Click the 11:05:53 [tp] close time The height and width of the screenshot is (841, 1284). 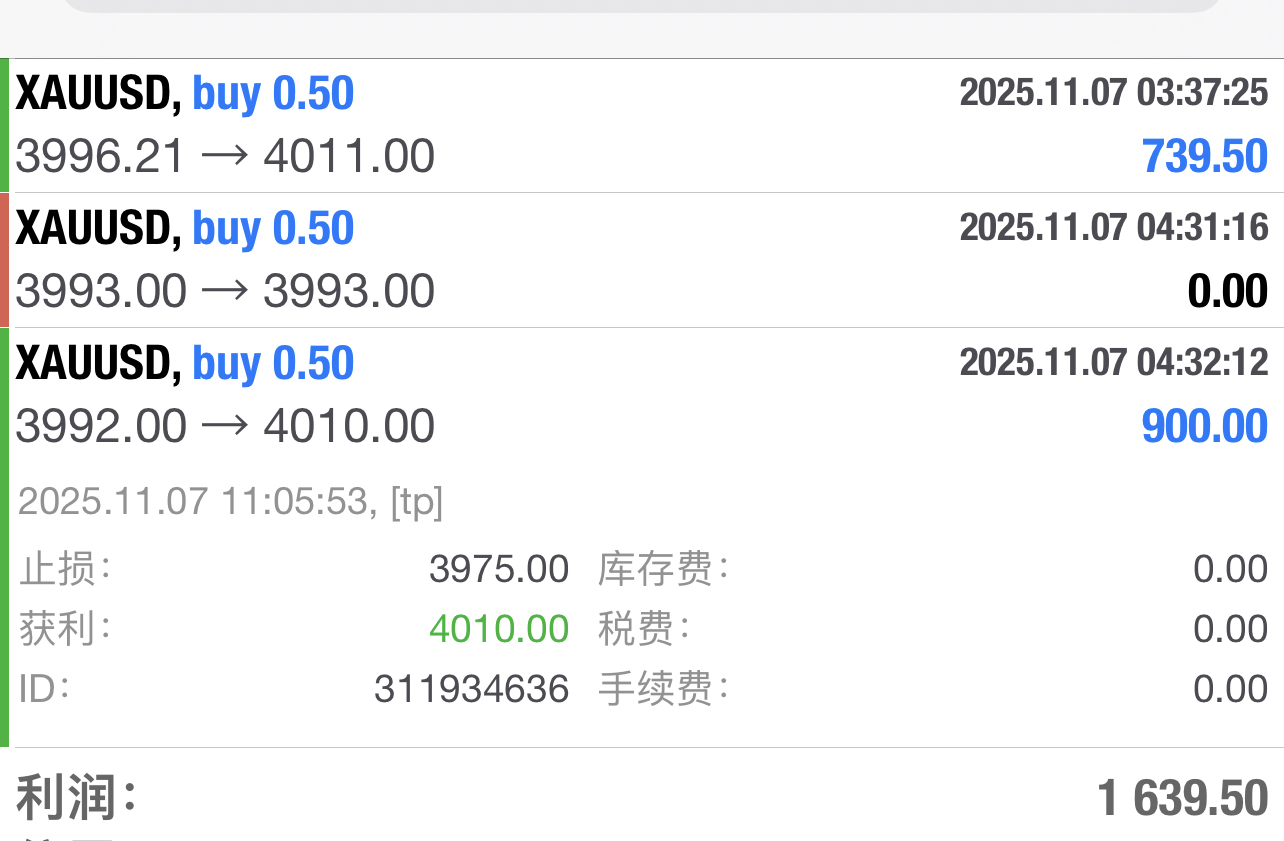click(x=230, y=501)
